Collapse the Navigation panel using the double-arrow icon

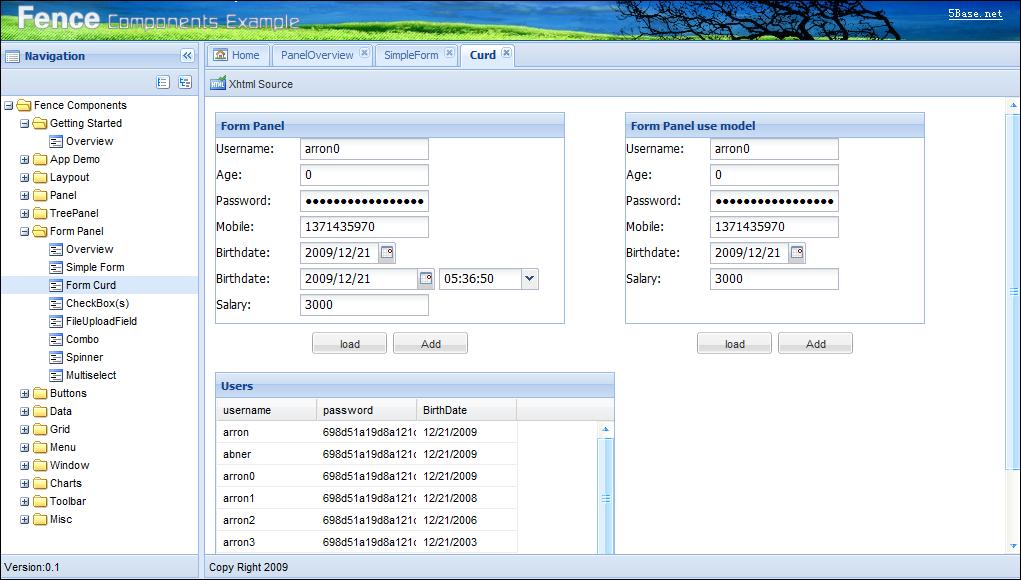186,56
